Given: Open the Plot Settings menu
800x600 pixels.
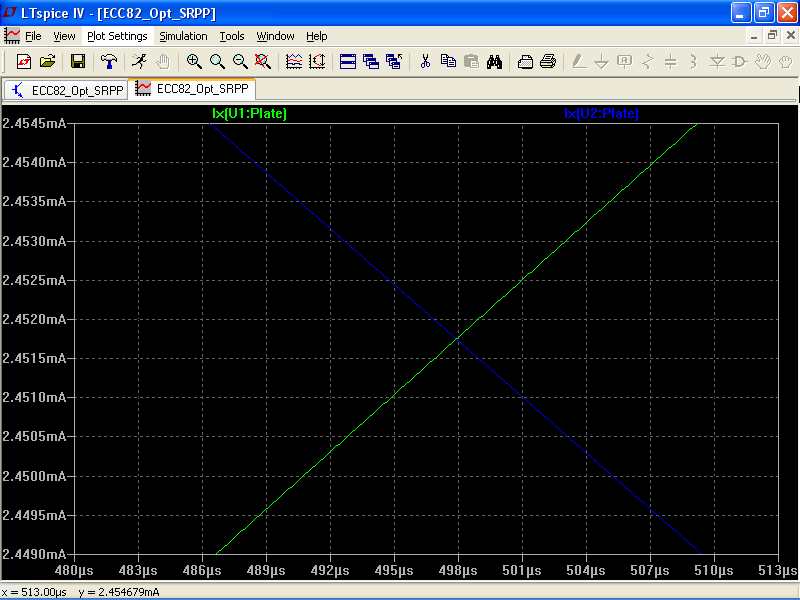Looking at the screenshot, I should point(117,36).
